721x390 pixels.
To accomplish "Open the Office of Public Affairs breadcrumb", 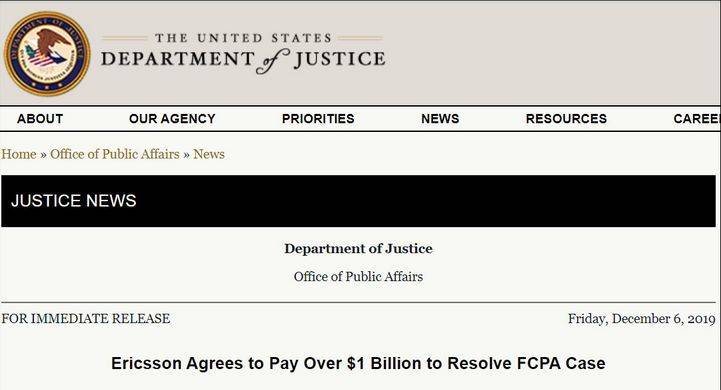I will point(115,154).
